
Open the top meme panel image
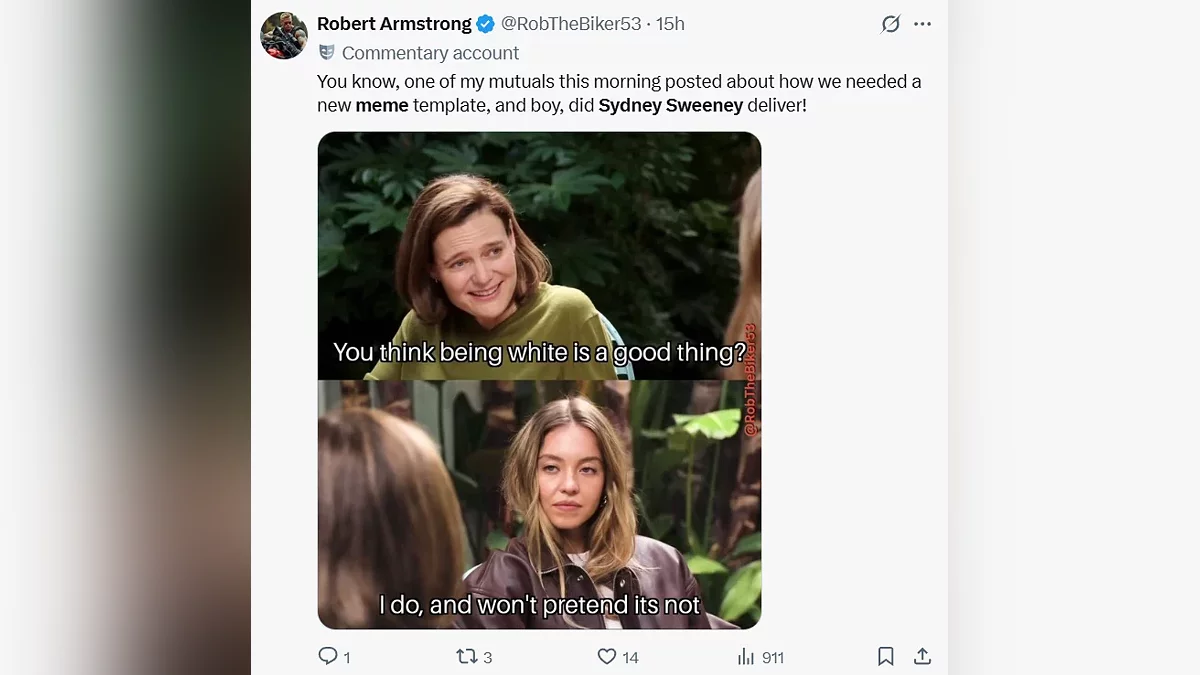tap(539, 256)
